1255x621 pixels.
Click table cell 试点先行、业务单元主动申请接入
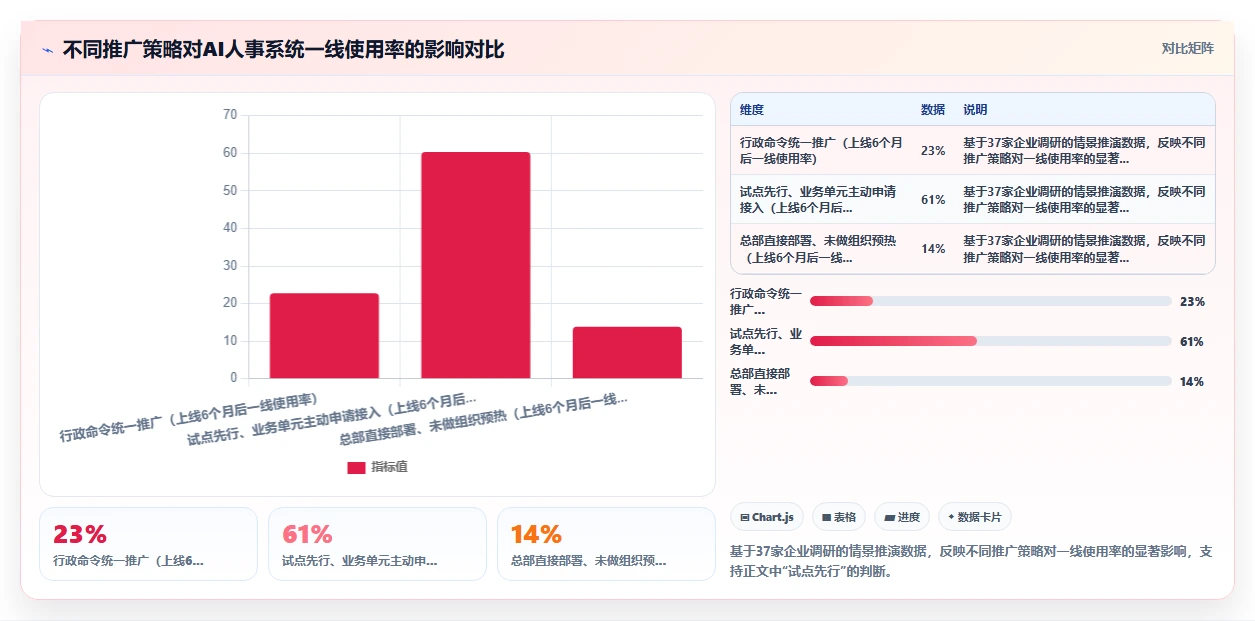coord(819,199)
